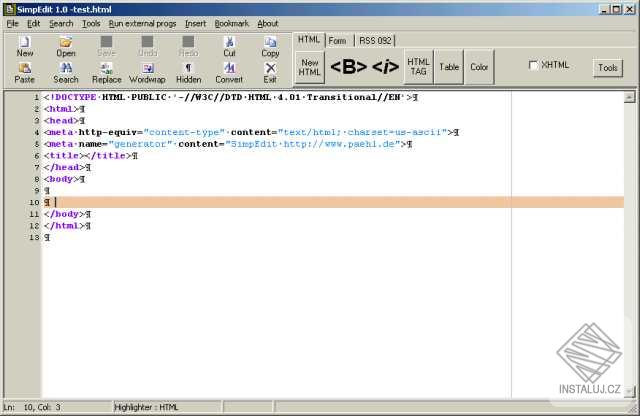
Task: Click the highlighted line 10 in editor
Action: [x=333, y=202]
